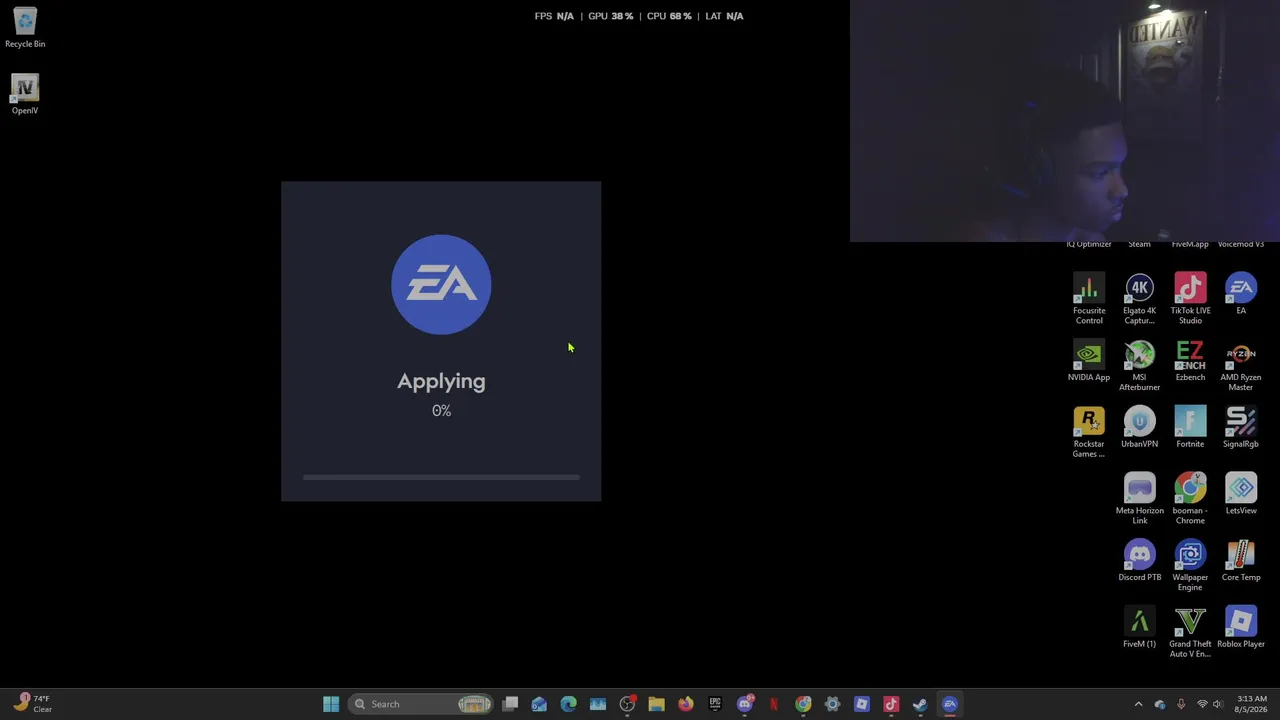Select the Meta Horizon Link shortcut
The image size is (1280, 720).
[1139, 499]
